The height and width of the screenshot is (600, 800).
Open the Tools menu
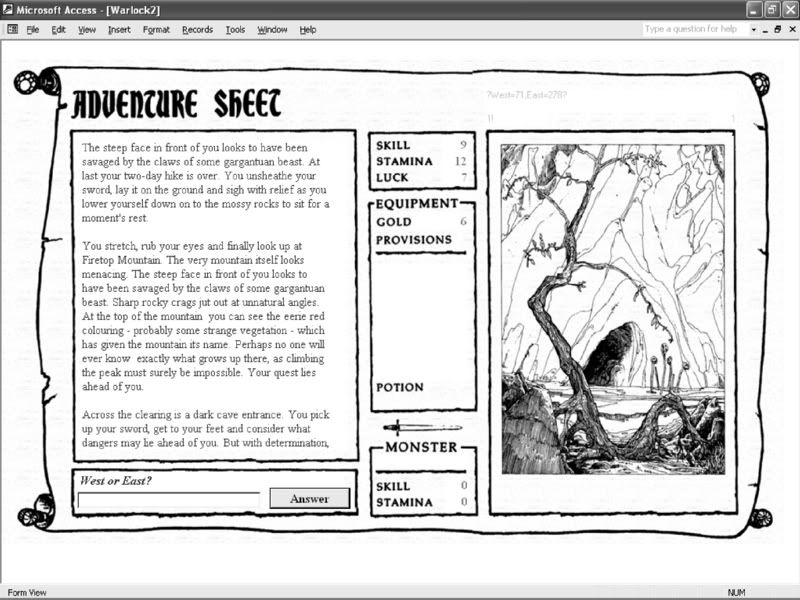click(235, 30)
